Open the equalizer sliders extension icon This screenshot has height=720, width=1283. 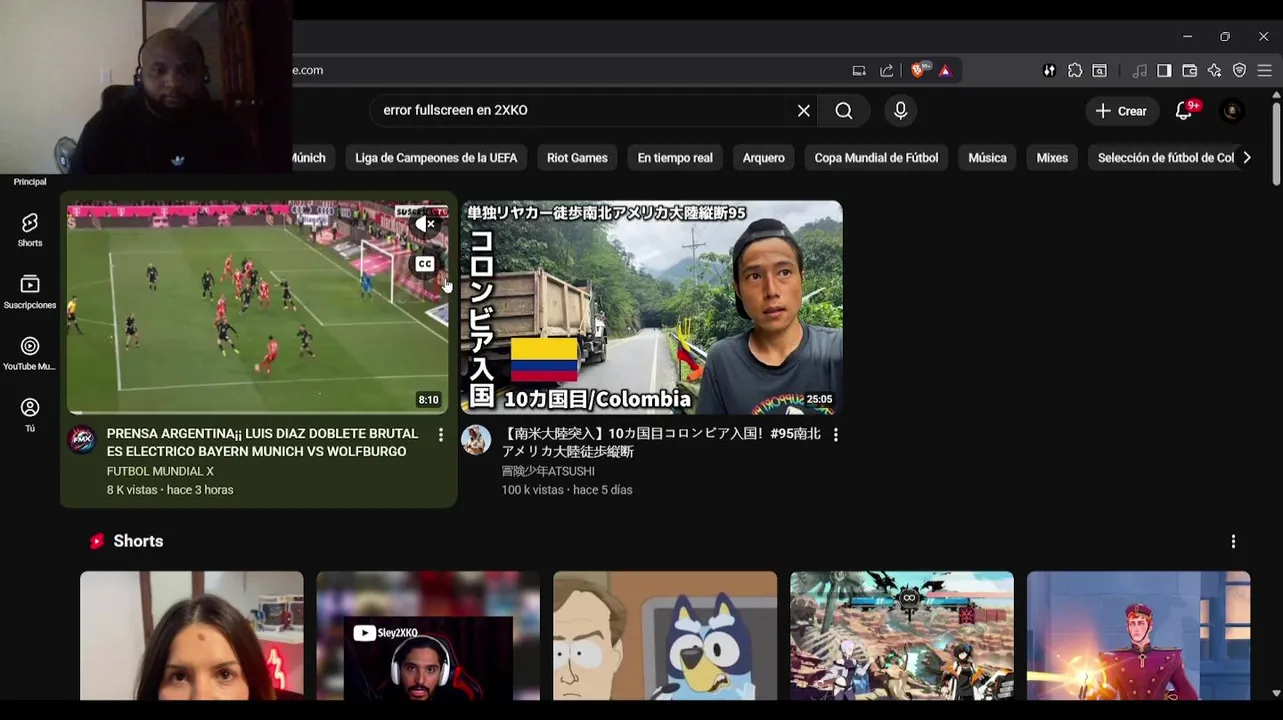click(1049, 70)
